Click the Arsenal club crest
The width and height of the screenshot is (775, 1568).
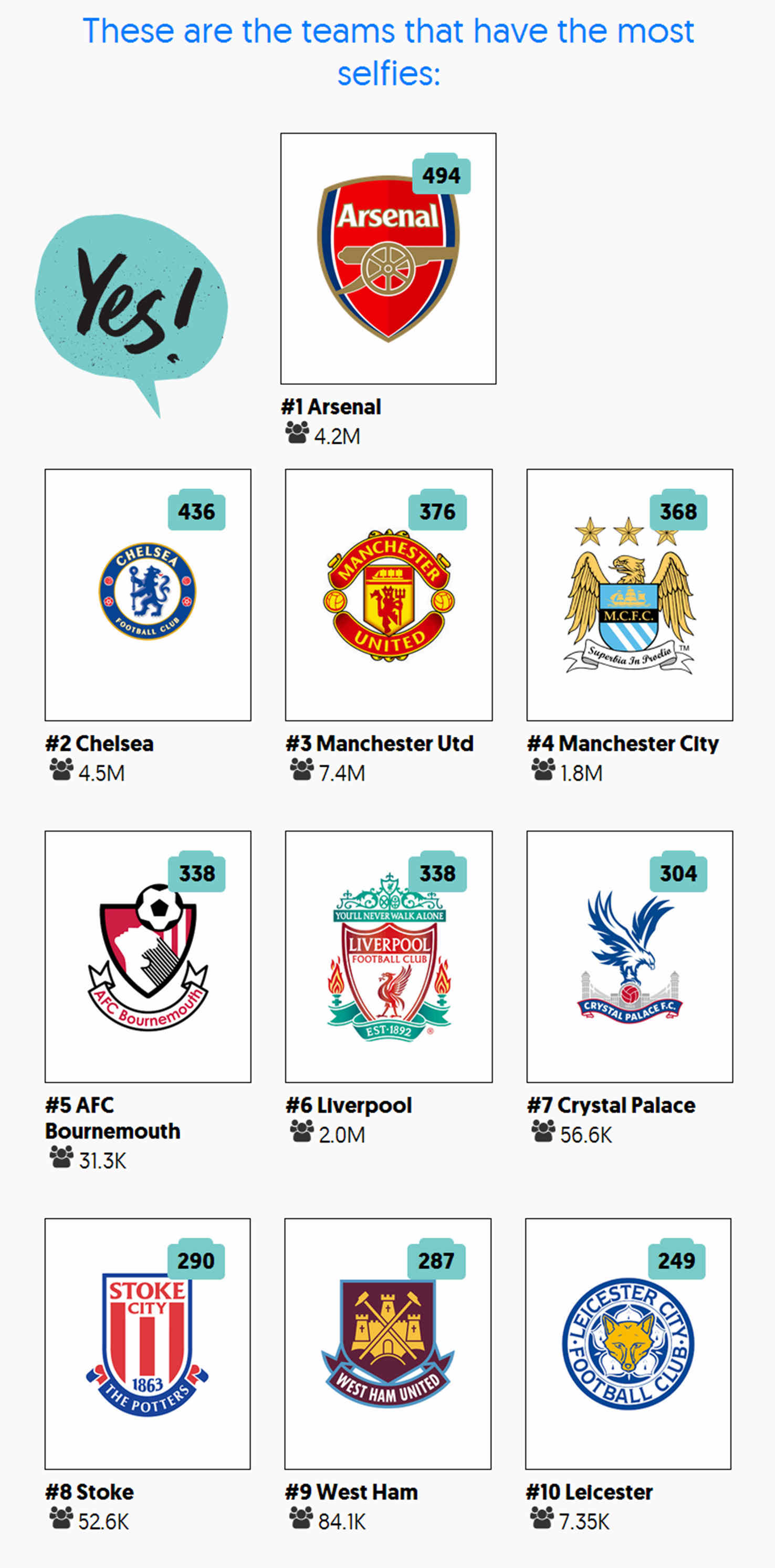click(x=388, y=259)
